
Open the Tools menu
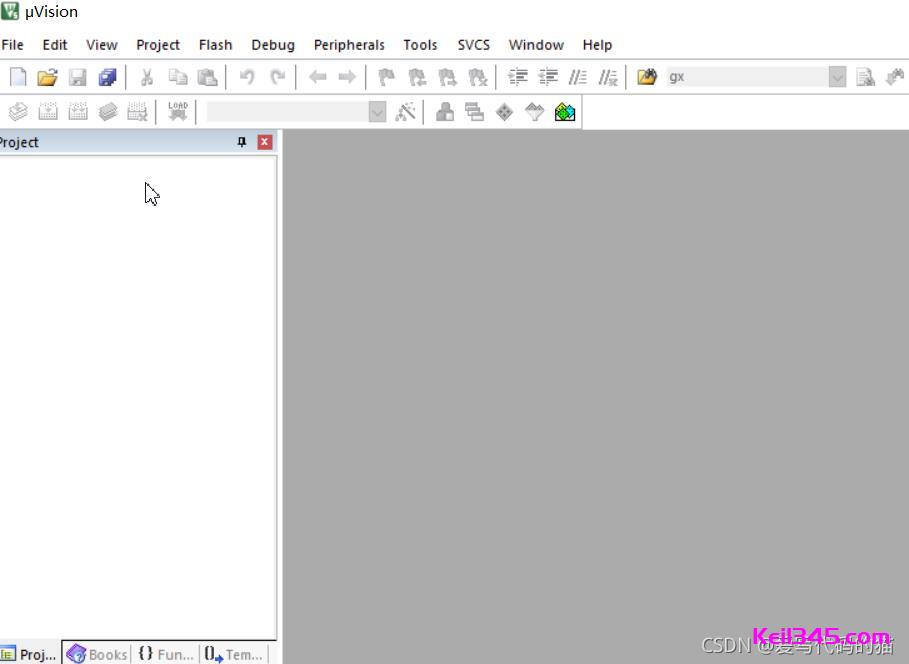[420, 45]
